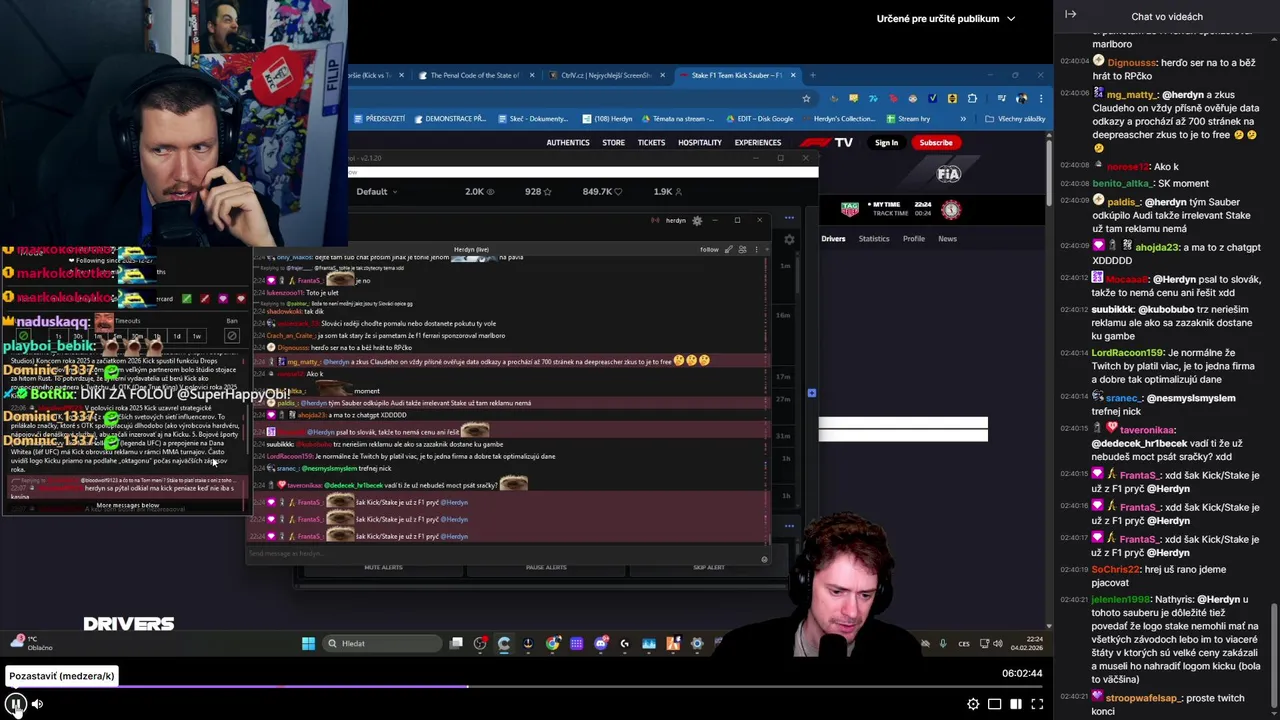This screenshot has height=720, width=1280.
Task: Switch the video to fullscreen
Action: point(1037,704)
